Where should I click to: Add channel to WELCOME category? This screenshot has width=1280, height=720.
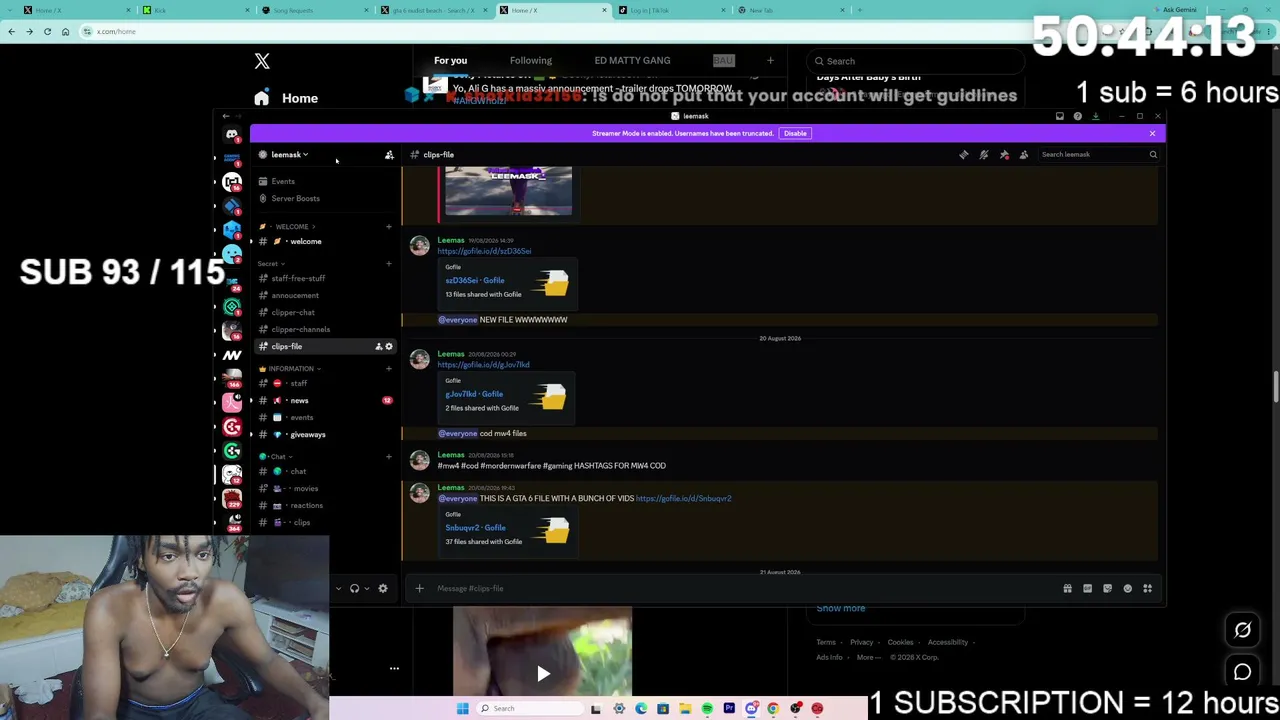pyautogui.click(x=389, y=227)
